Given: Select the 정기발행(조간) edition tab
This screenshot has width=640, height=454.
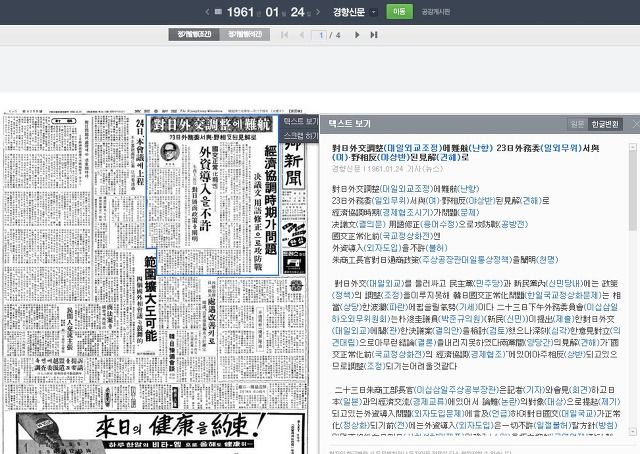Looking at the screenshot, I should coord(194,35).
